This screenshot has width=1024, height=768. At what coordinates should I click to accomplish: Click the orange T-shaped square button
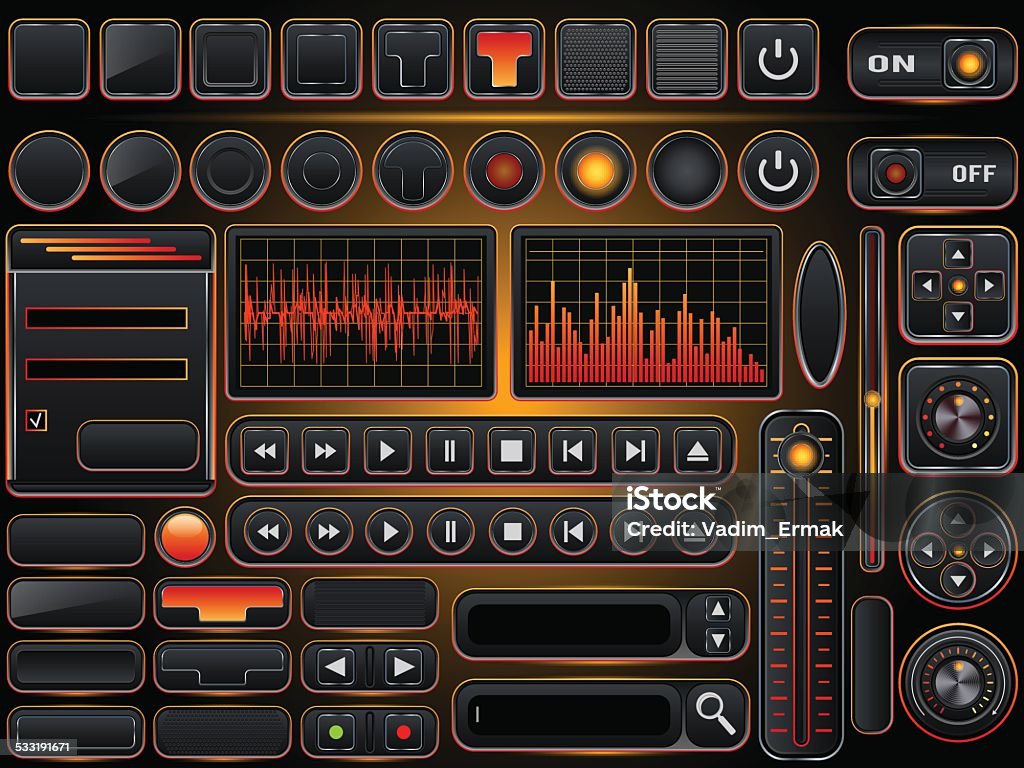point(504,59)
